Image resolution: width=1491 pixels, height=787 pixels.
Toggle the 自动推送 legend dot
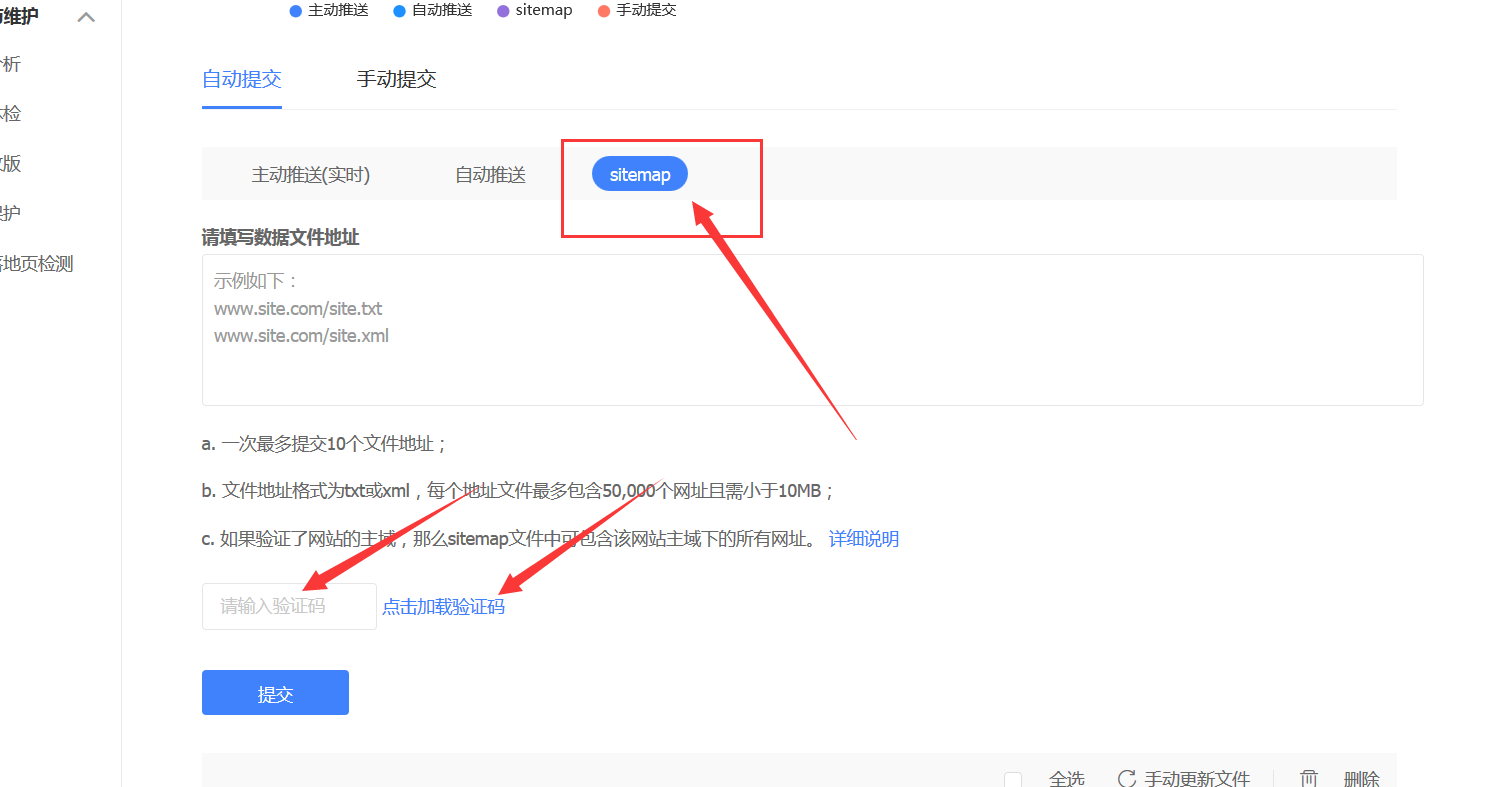click(x=399, y=11)
